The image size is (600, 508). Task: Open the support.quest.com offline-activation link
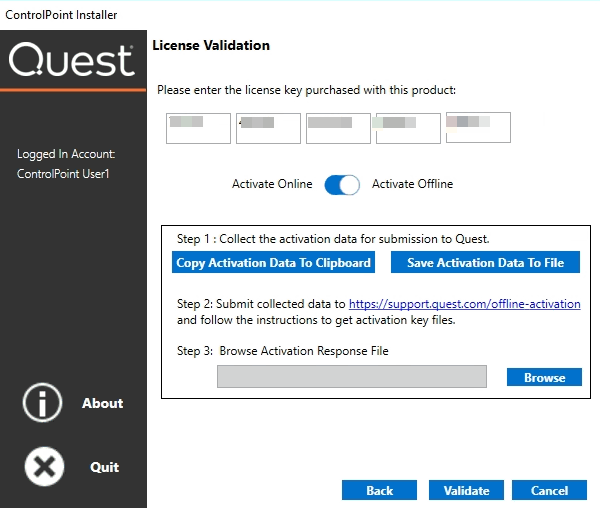[x=464, y=303]
